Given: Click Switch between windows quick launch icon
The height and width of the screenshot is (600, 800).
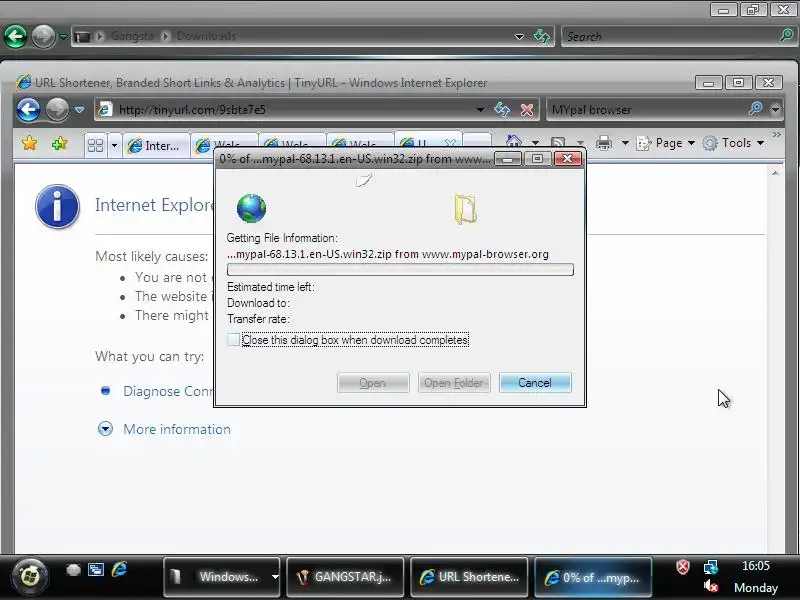Looking at the screenshot, I should pyautogui.click(x=96, y=569).
